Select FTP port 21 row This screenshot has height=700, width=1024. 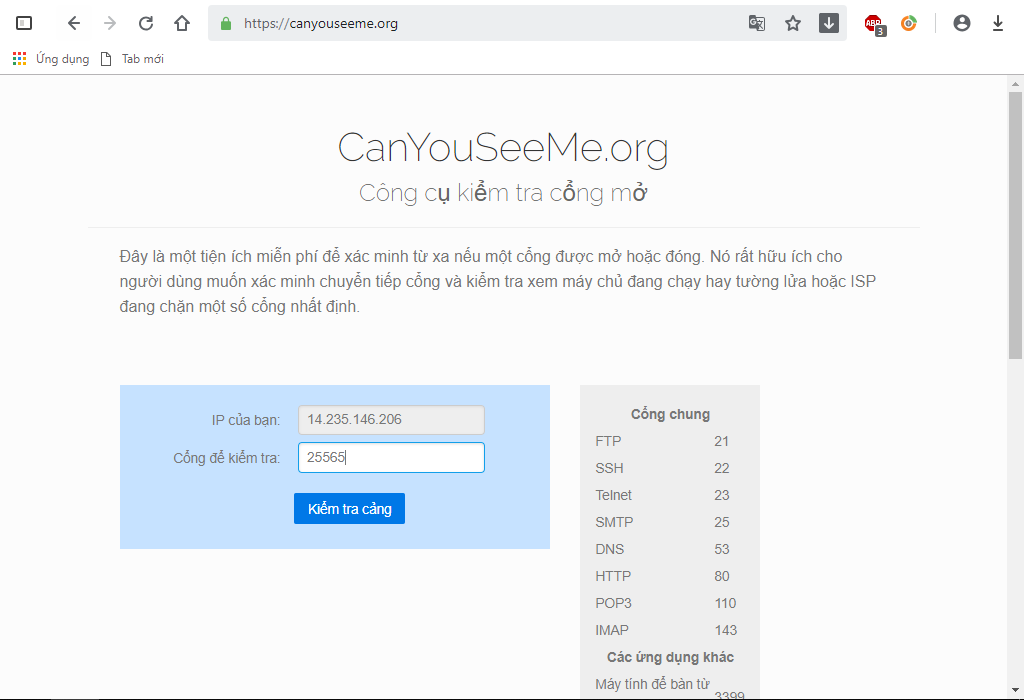669,441
